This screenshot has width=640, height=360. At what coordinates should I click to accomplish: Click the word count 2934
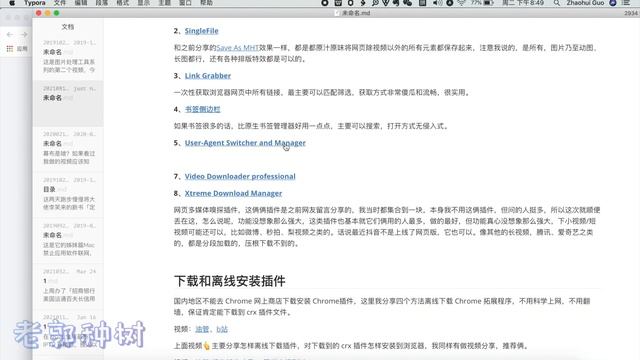click(x=631, y=13)
